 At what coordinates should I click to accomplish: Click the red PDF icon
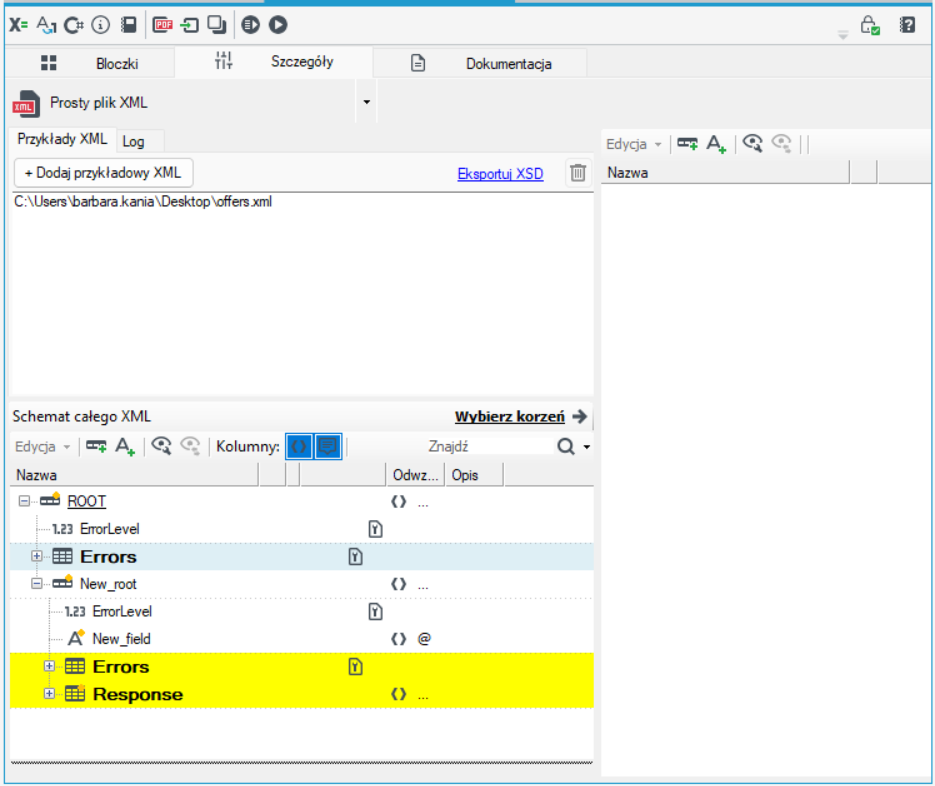163,25
